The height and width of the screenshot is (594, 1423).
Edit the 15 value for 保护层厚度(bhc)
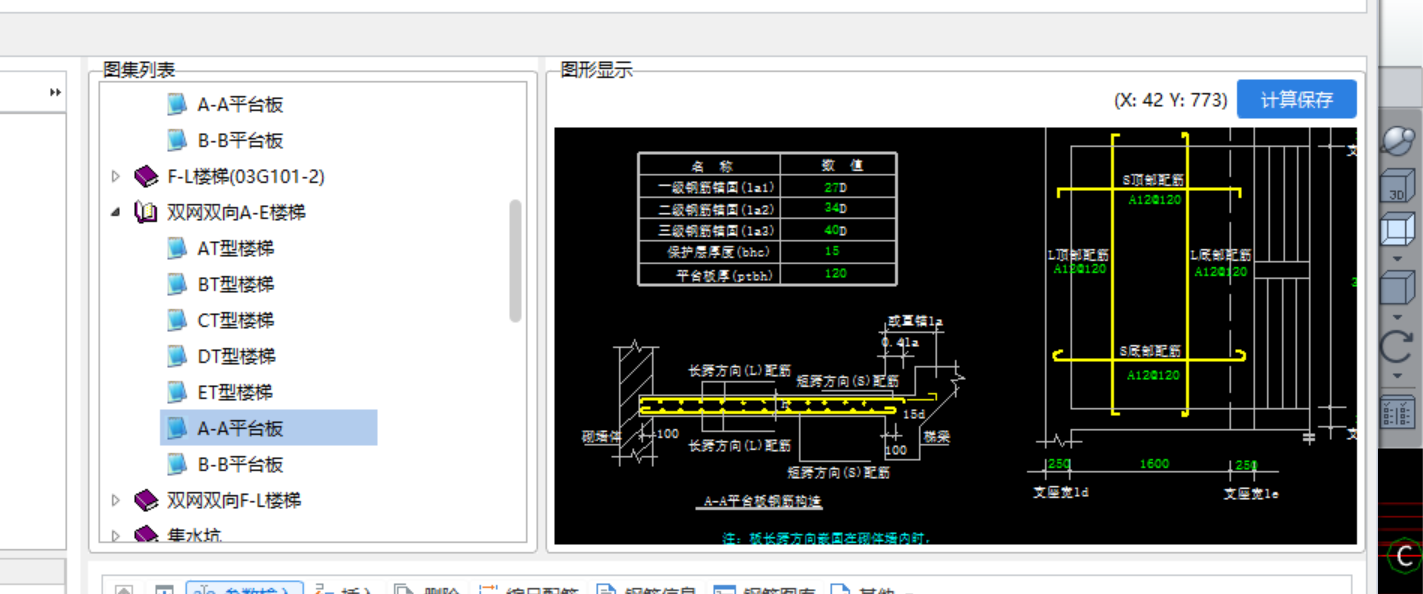click(832, 251)
